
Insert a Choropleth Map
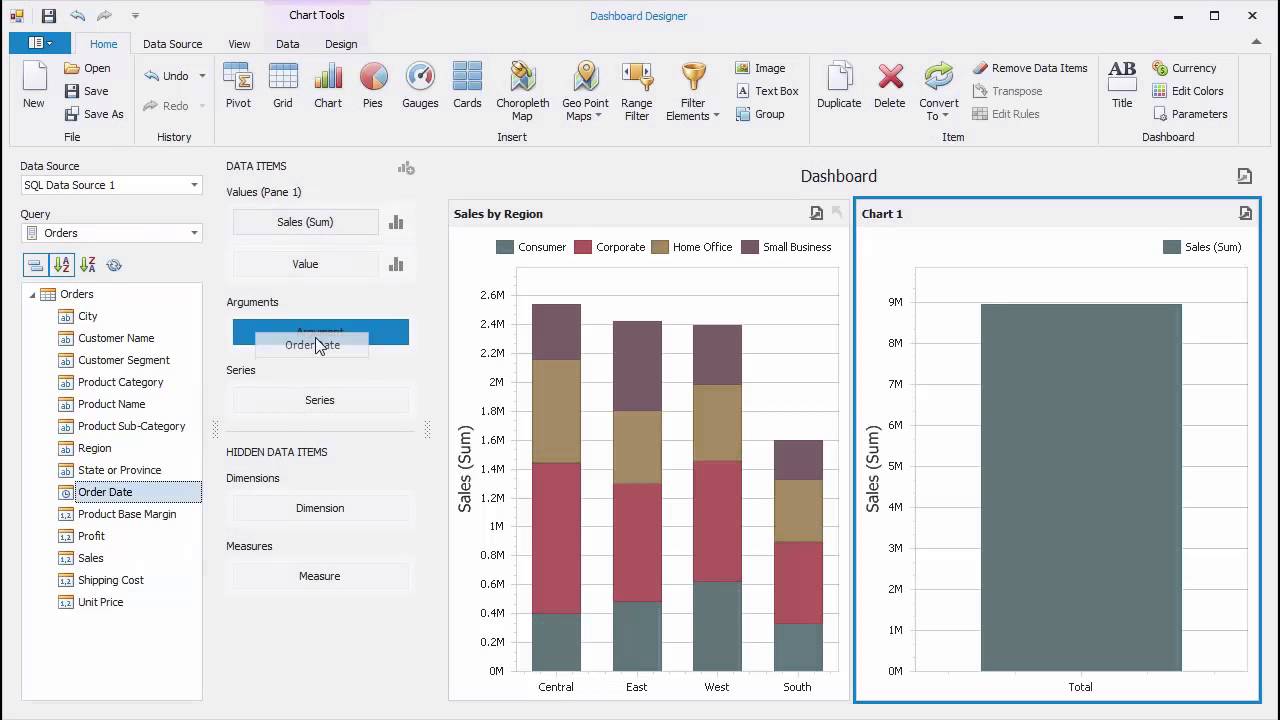(522, 92)
